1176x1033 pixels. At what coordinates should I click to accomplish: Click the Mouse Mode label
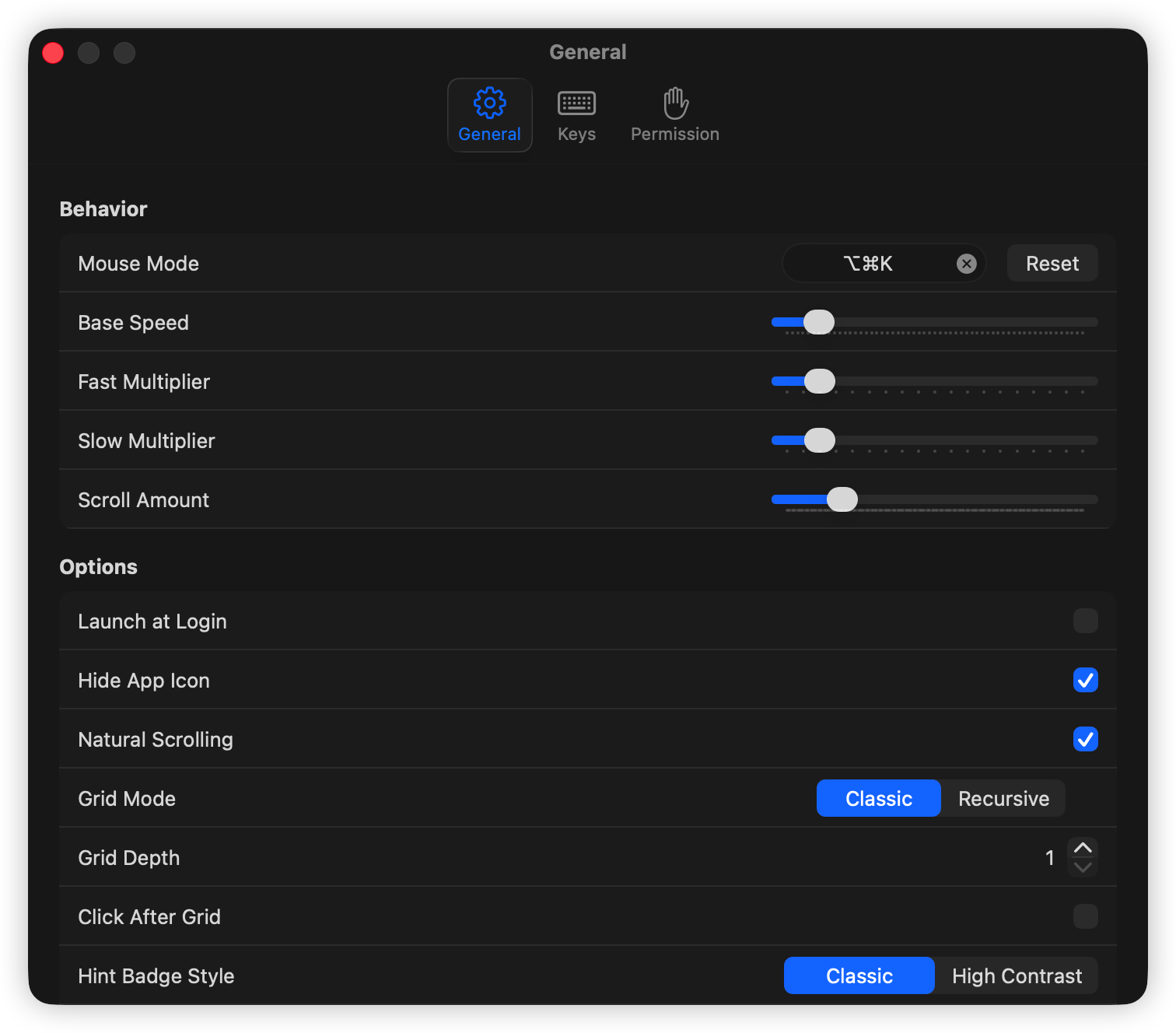[138, 264]
